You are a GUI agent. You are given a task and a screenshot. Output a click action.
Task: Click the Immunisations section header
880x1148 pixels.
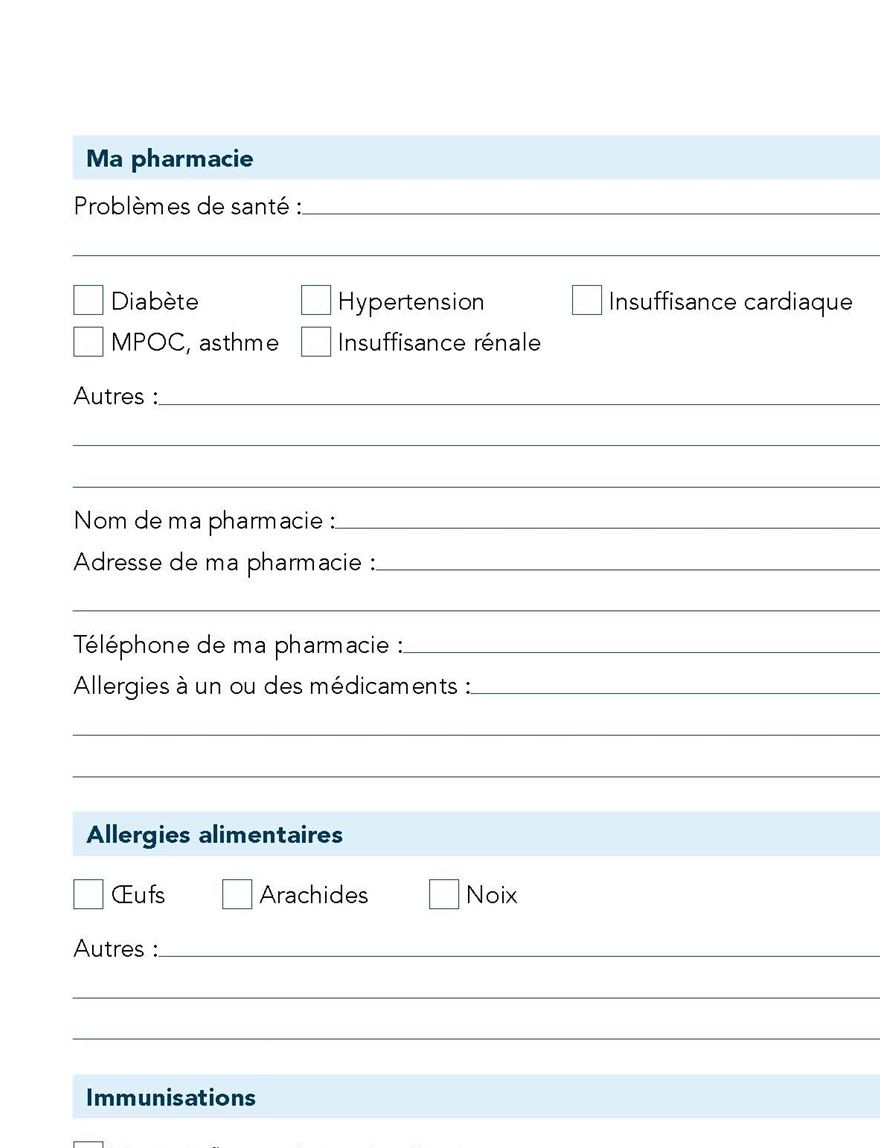pos(476,1097)
